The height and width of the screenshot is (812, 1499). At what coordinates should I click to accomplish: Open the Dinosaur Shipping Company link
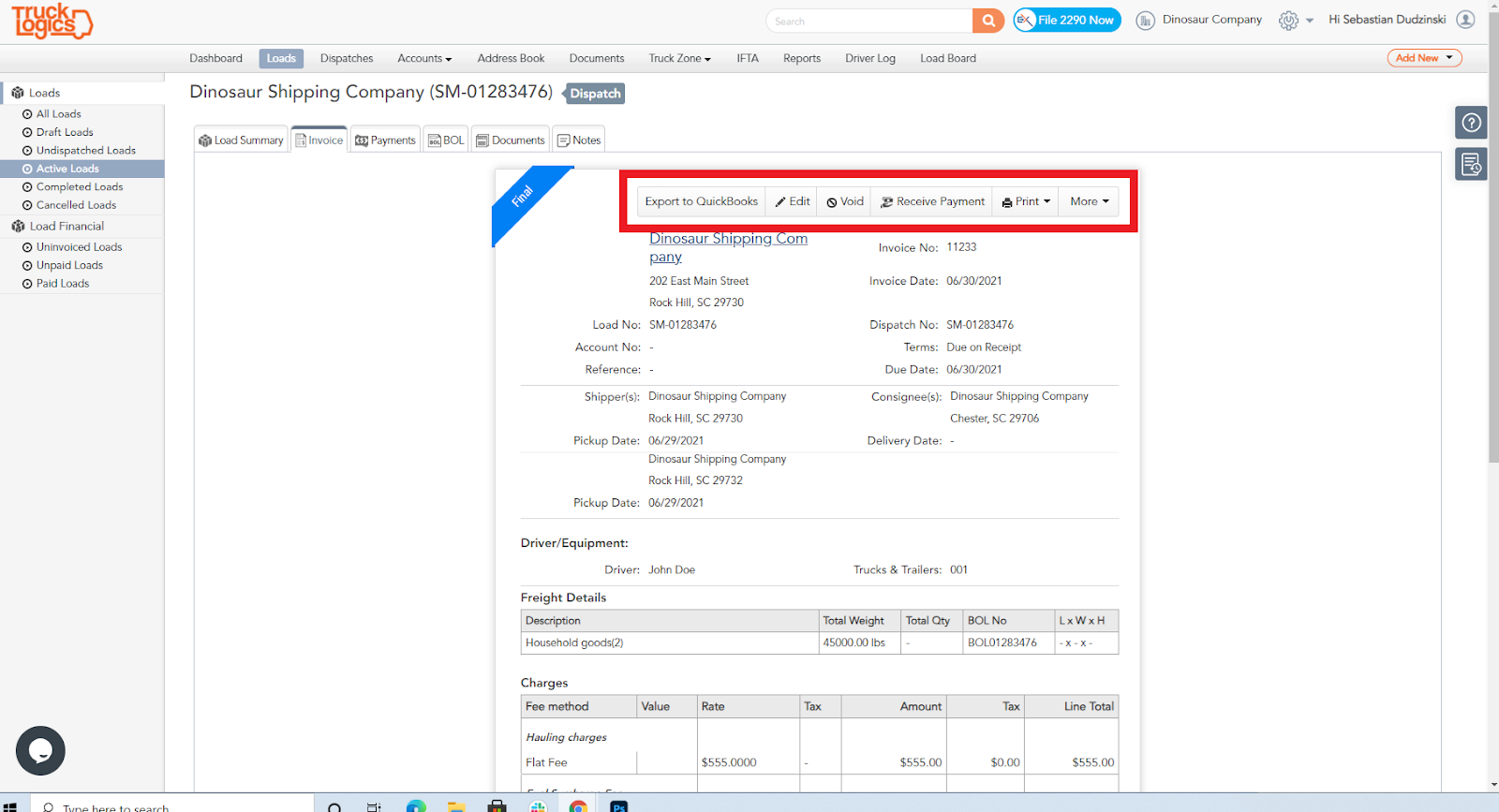[728, 247]
